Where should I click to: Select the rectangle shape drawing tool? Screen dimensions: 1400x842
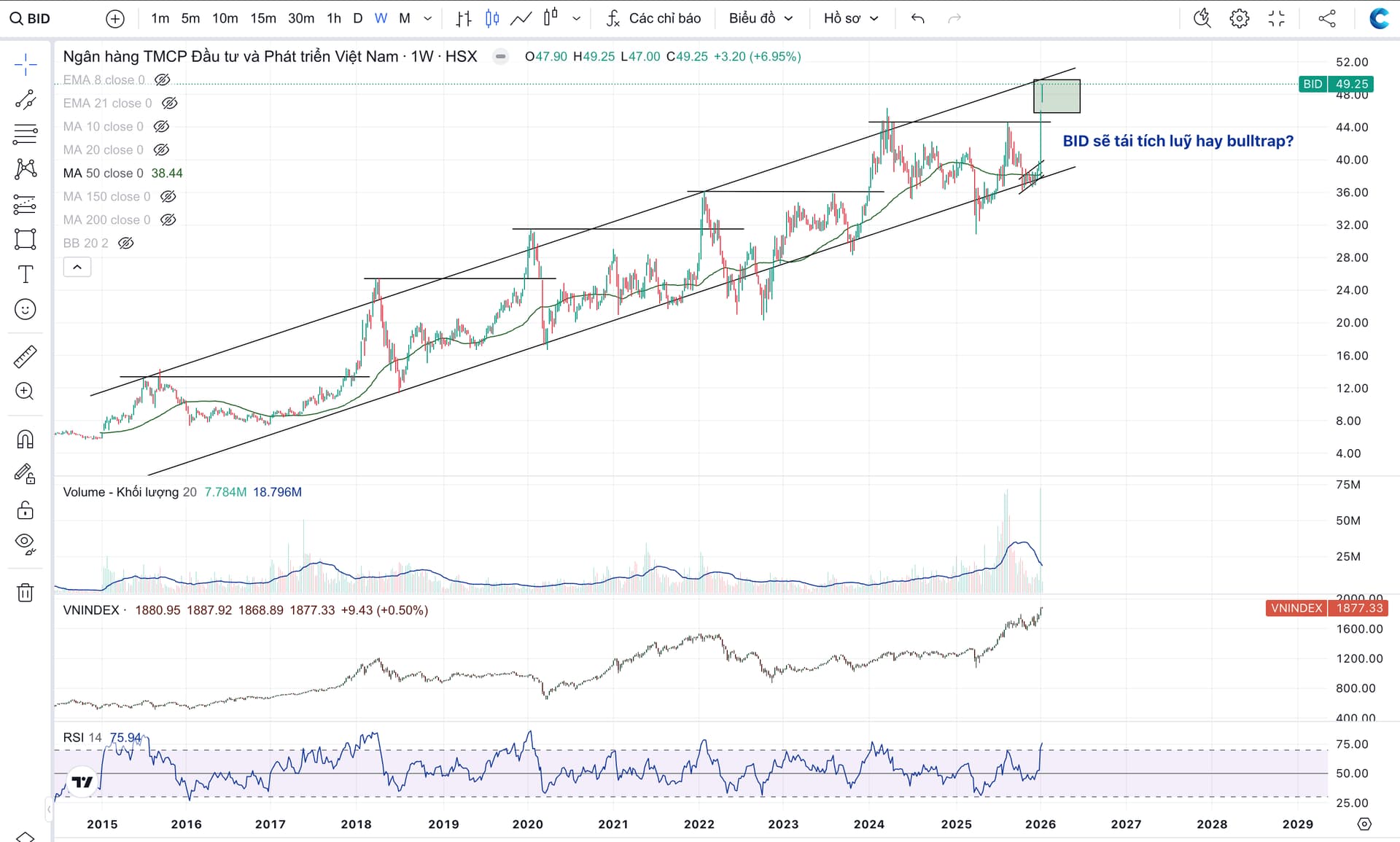click(26, 239)
